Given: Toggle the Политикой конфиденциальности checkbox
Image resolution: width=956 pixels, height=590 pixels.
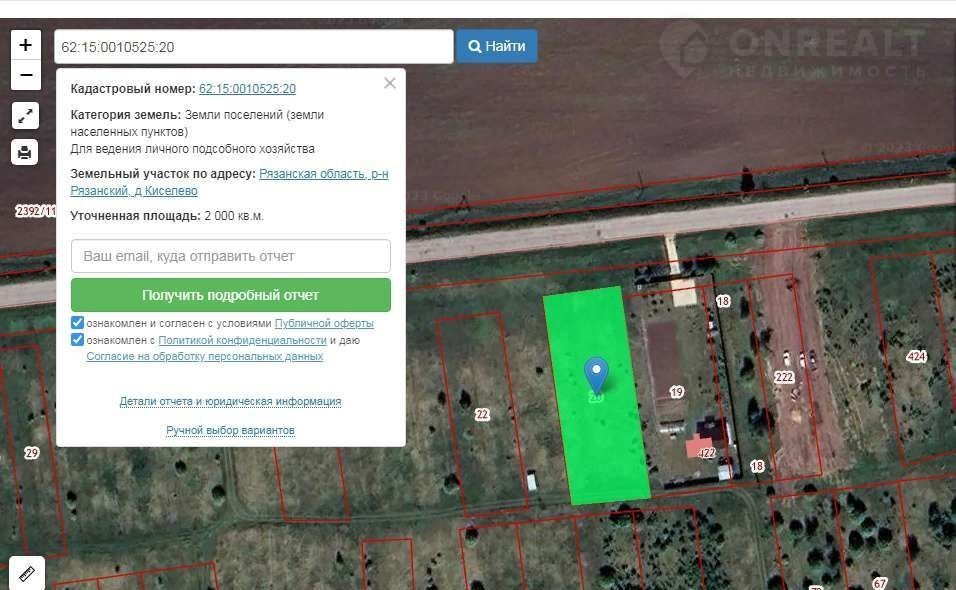Looking at the screenshot, I should pos(78,340).
